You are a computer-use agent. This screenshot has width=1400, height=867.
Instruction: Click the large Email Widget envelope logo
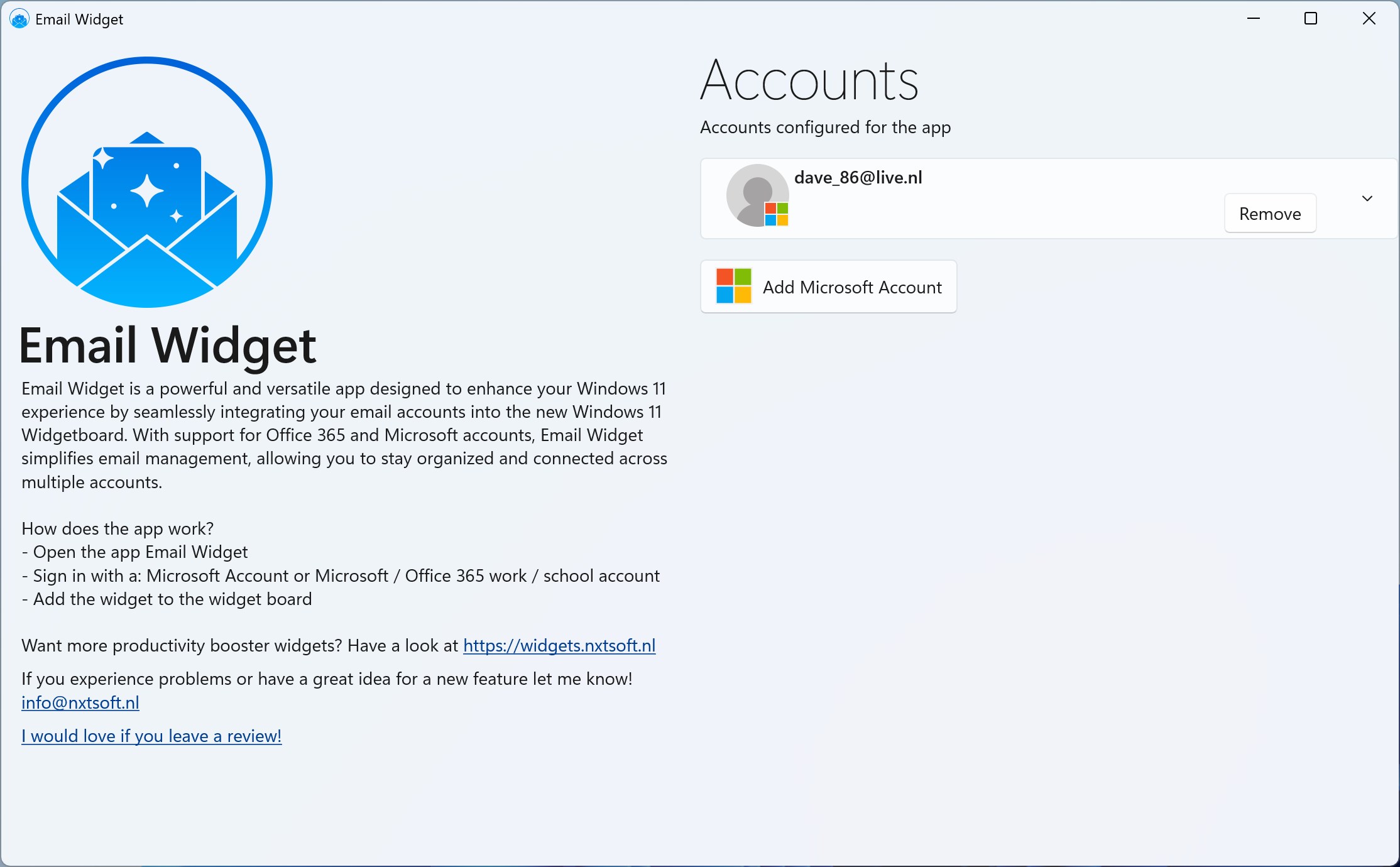click(x=147, y=182)
